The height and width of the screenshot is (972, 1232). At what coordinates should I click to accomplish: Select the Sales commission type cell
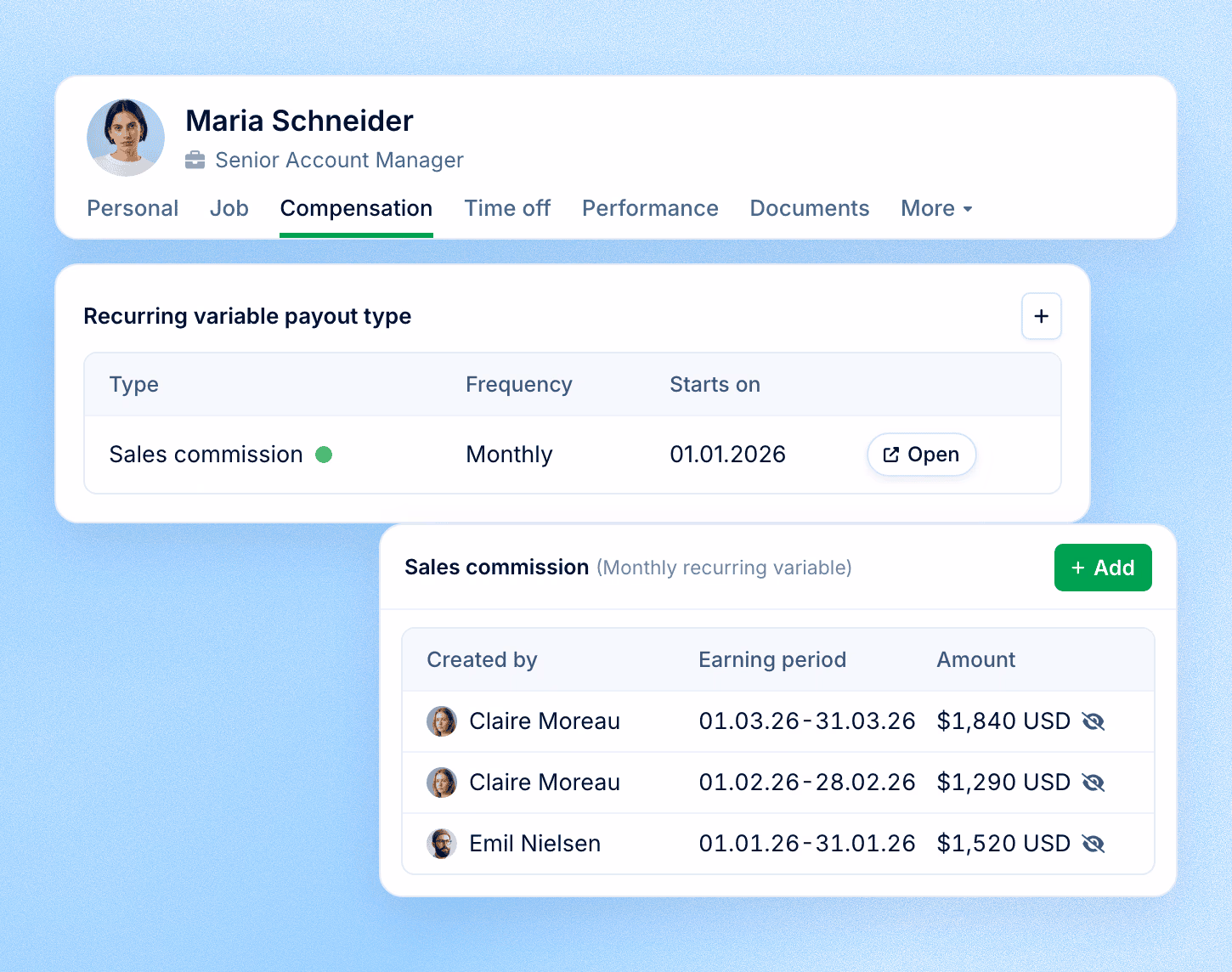click(206, 455)
